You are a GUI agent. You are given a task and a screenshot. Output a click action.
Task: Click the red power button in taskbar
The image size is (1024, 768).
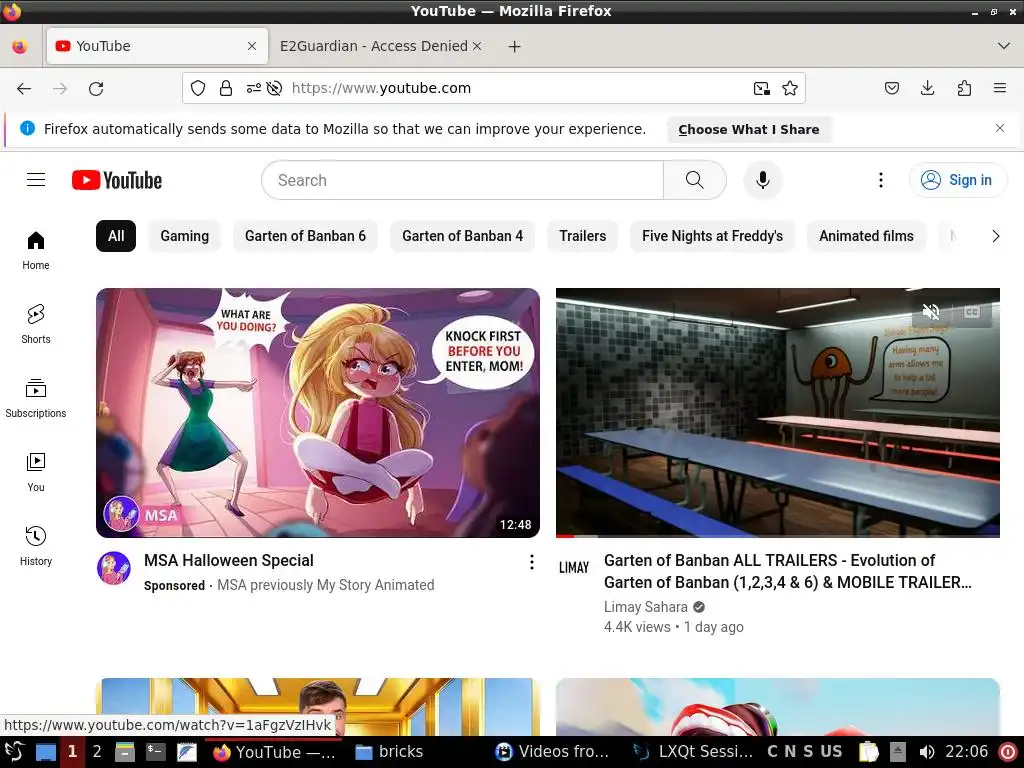click(x=1008, y=752)
